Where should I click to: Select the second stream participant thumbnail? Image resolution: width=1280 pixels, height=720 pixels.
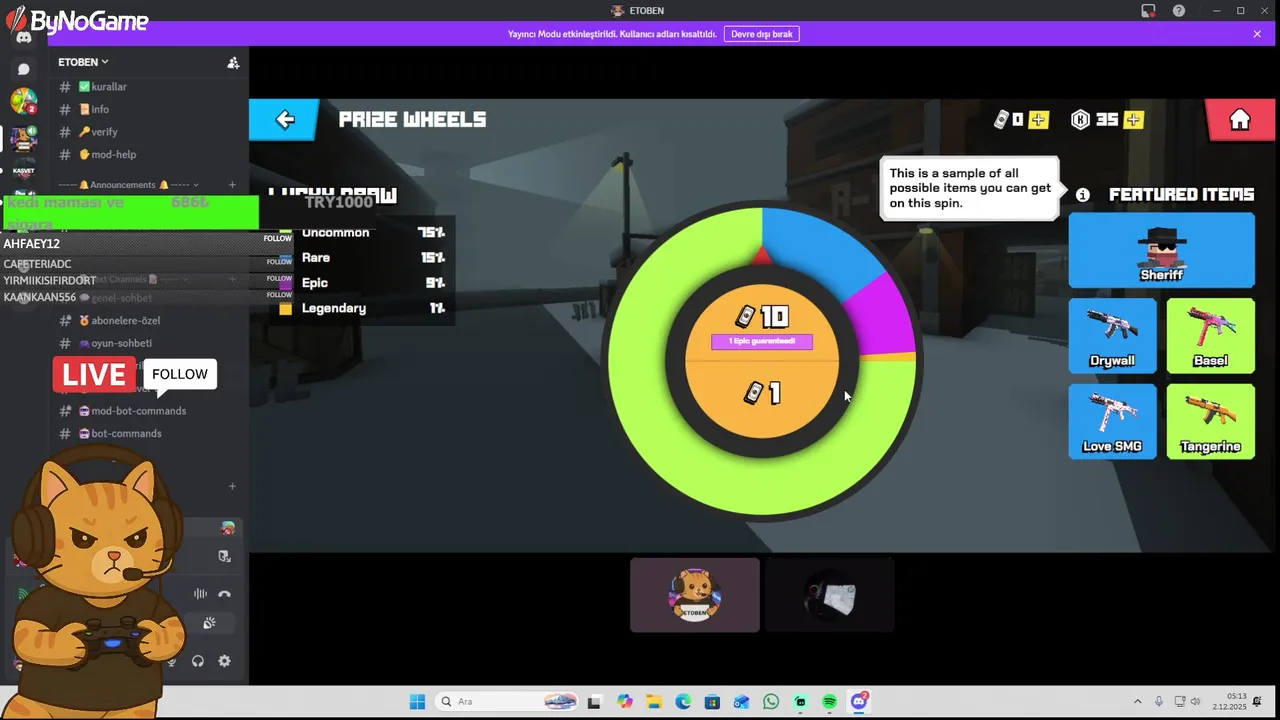829,595
